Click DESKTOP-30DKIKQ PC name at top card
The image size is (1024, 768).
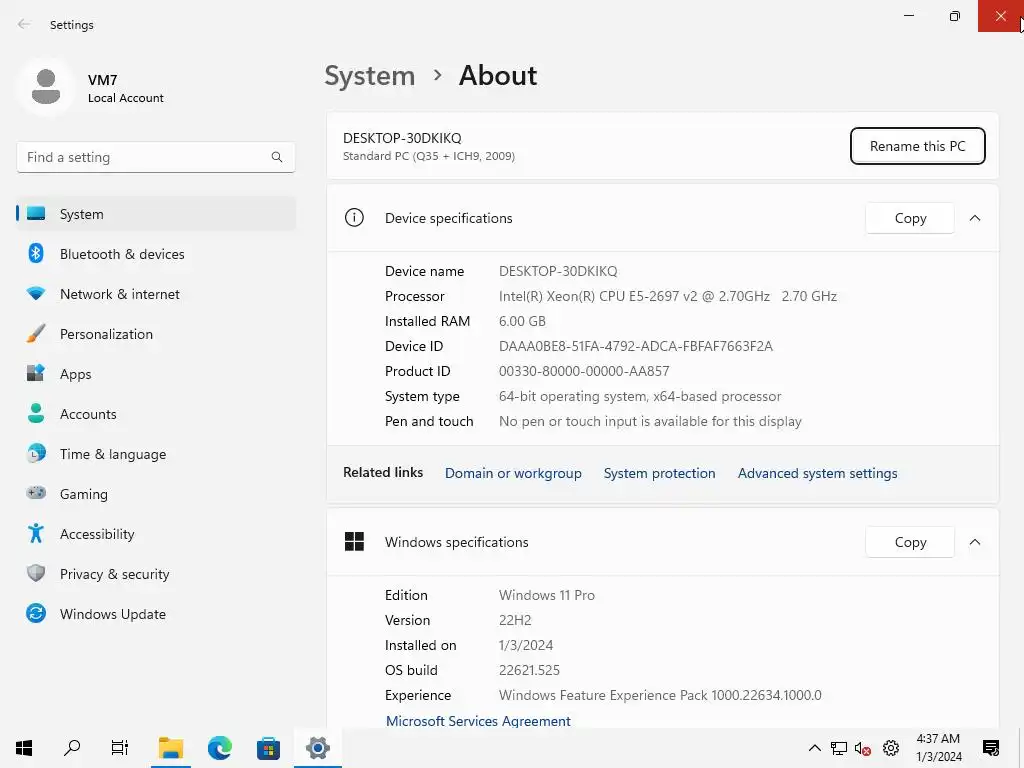click(402, 138)
